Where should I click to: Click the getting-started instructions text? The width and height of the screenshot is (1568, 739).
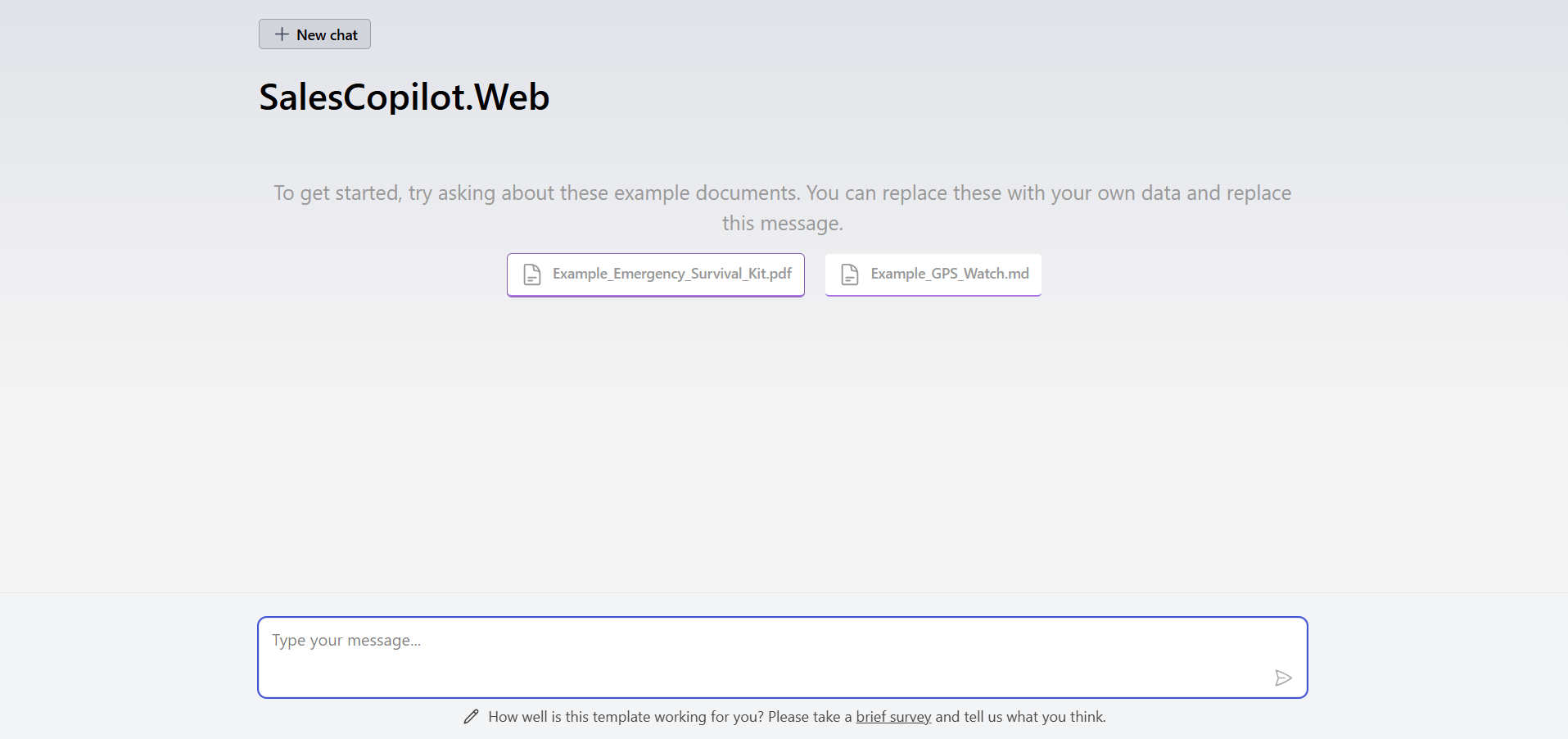782,207
